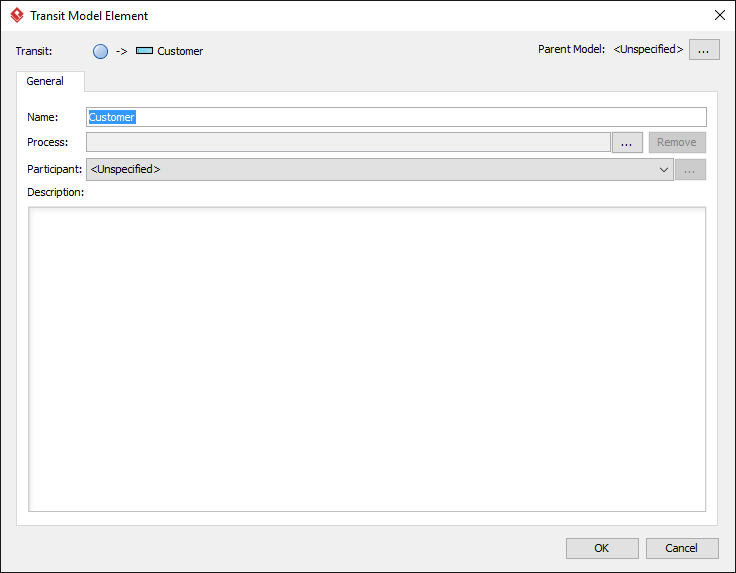
Task: Click the Remove process button
Action: coord(677,142)
